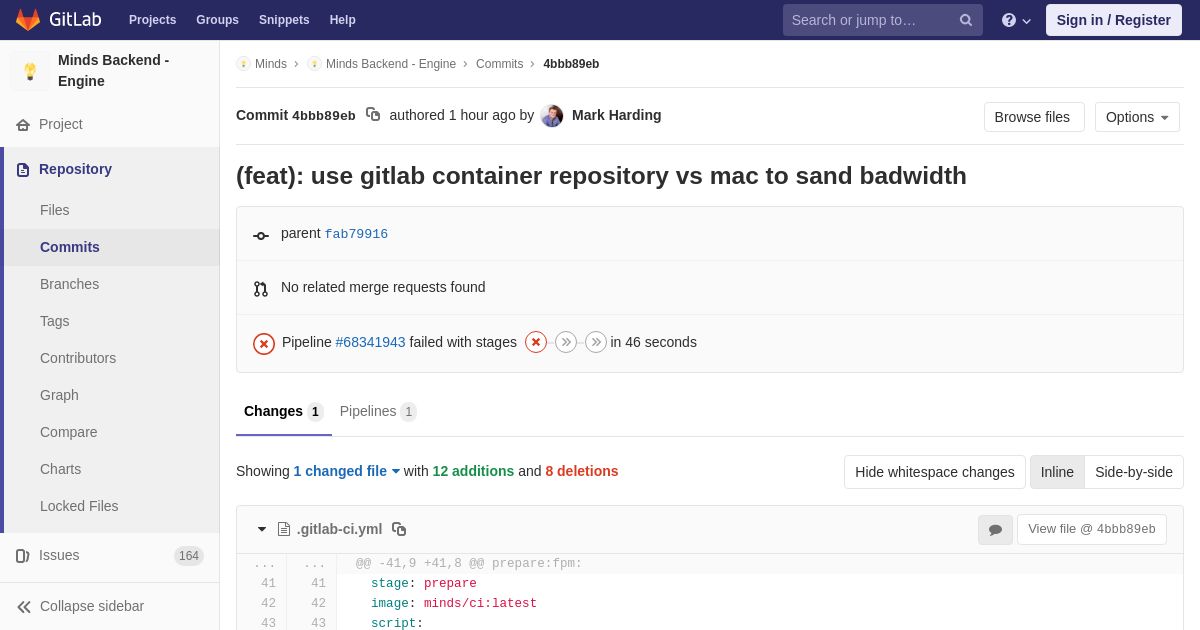Click the Project home icon in sidebar
The height and width of the screenshot is (630, 1200).
23,125
